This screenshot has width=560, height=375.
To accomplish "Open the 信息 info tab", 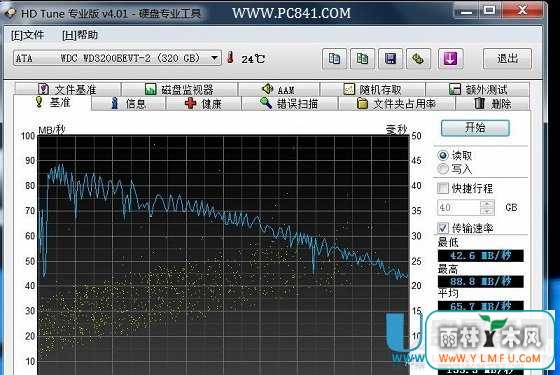I will 129,104.
